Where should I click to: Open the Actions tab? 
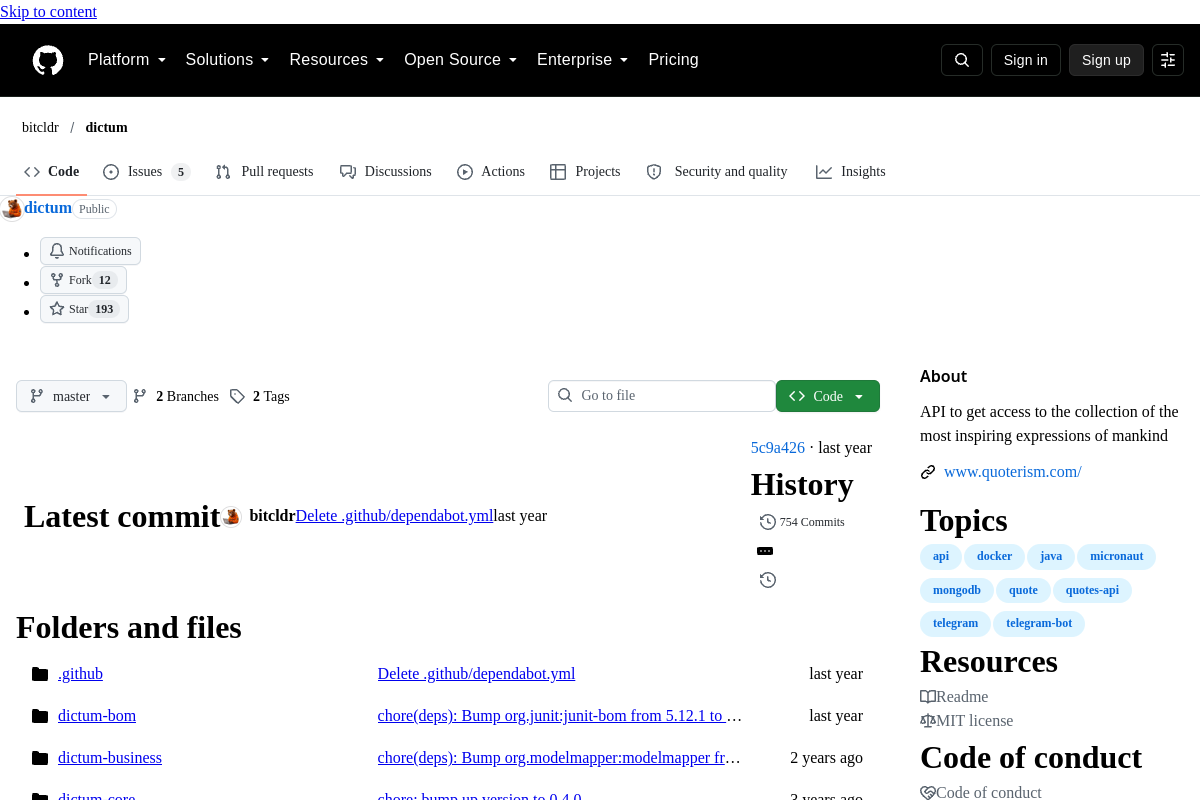coord(490,172)
